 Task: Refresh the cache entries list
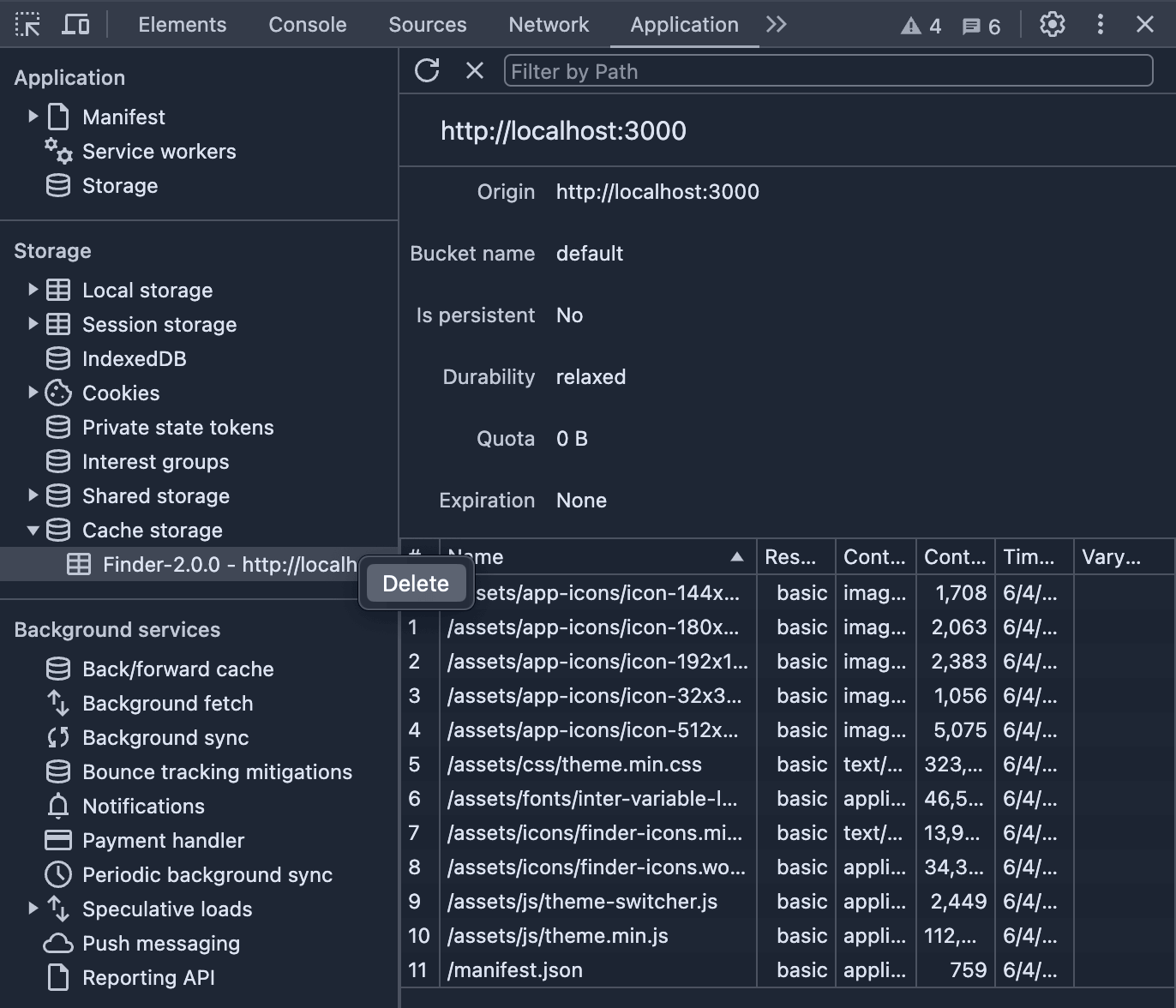coord(427,70)
